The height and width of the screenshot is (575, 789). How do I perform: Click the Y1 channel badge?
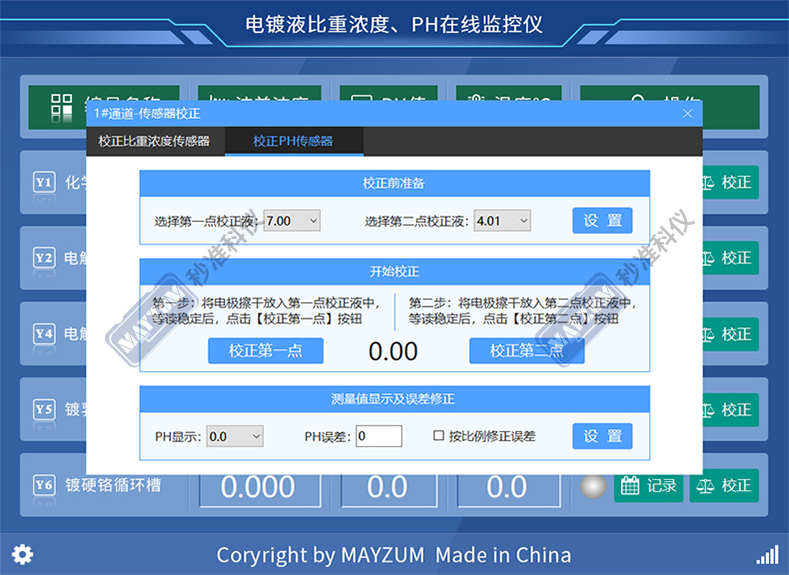click(x=44, y=183)
